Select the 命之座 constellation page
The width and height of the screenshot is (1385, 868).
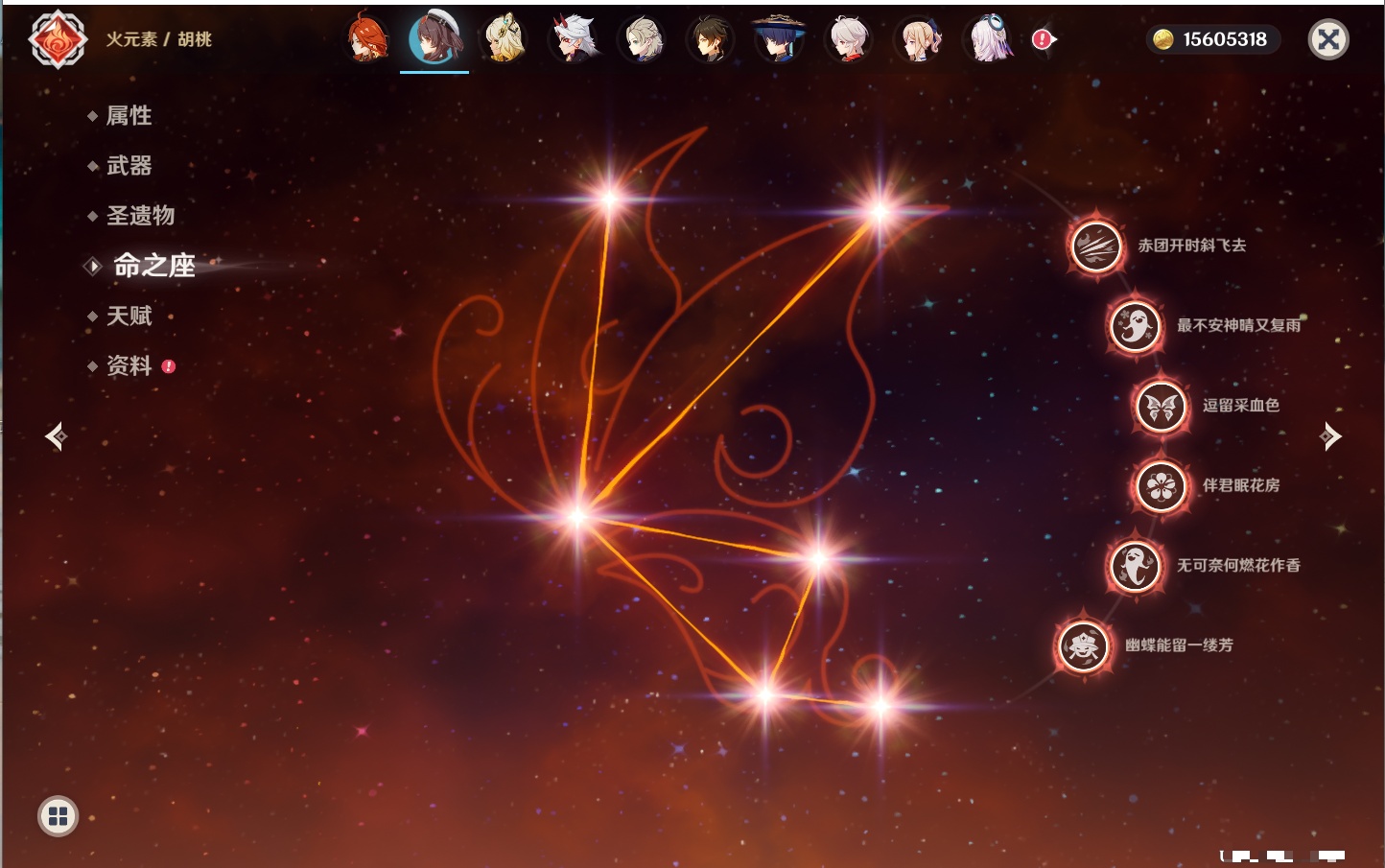coord(153,266)
